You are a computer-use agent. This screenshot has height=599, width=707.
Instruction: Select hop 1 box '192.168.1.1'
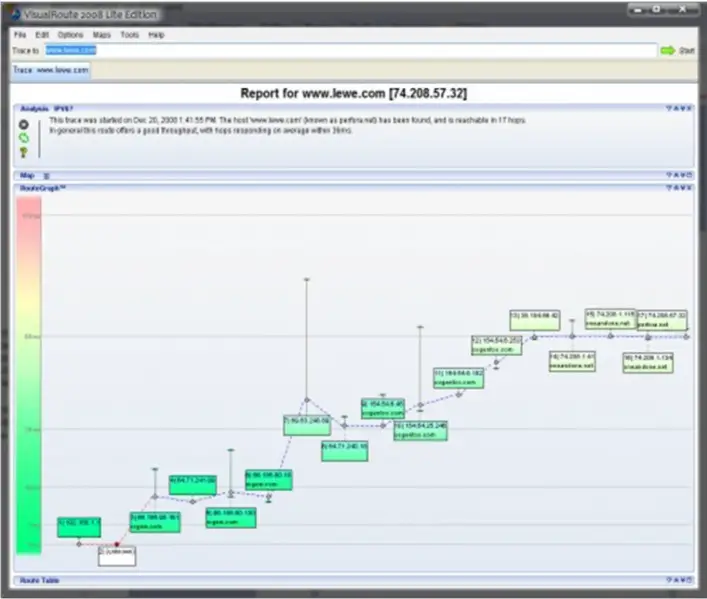[79, 527]
